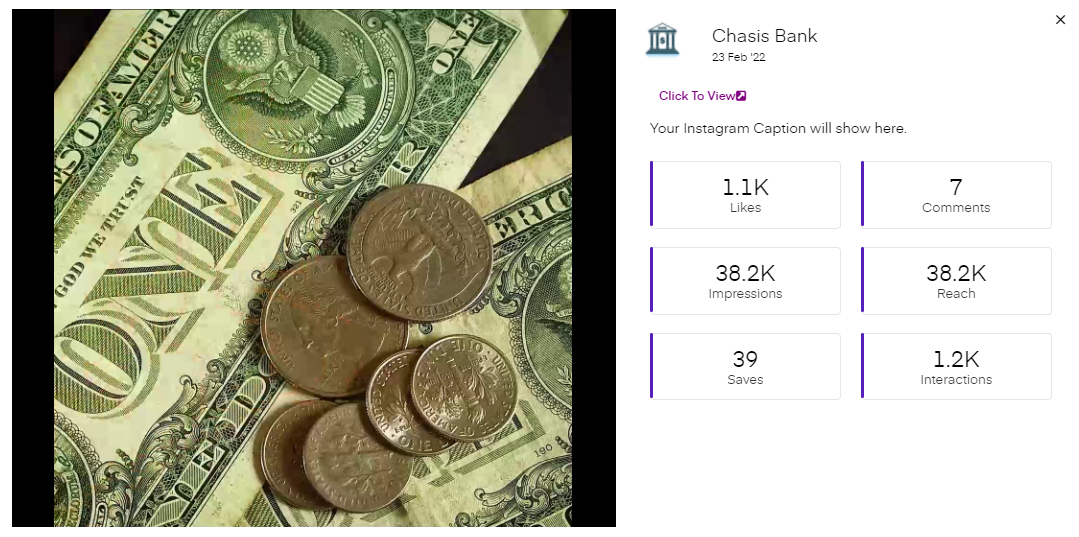Screen dimensions: 1079x537
Task: Select the 39 Saves metric card
Action: tap(745, 366)
